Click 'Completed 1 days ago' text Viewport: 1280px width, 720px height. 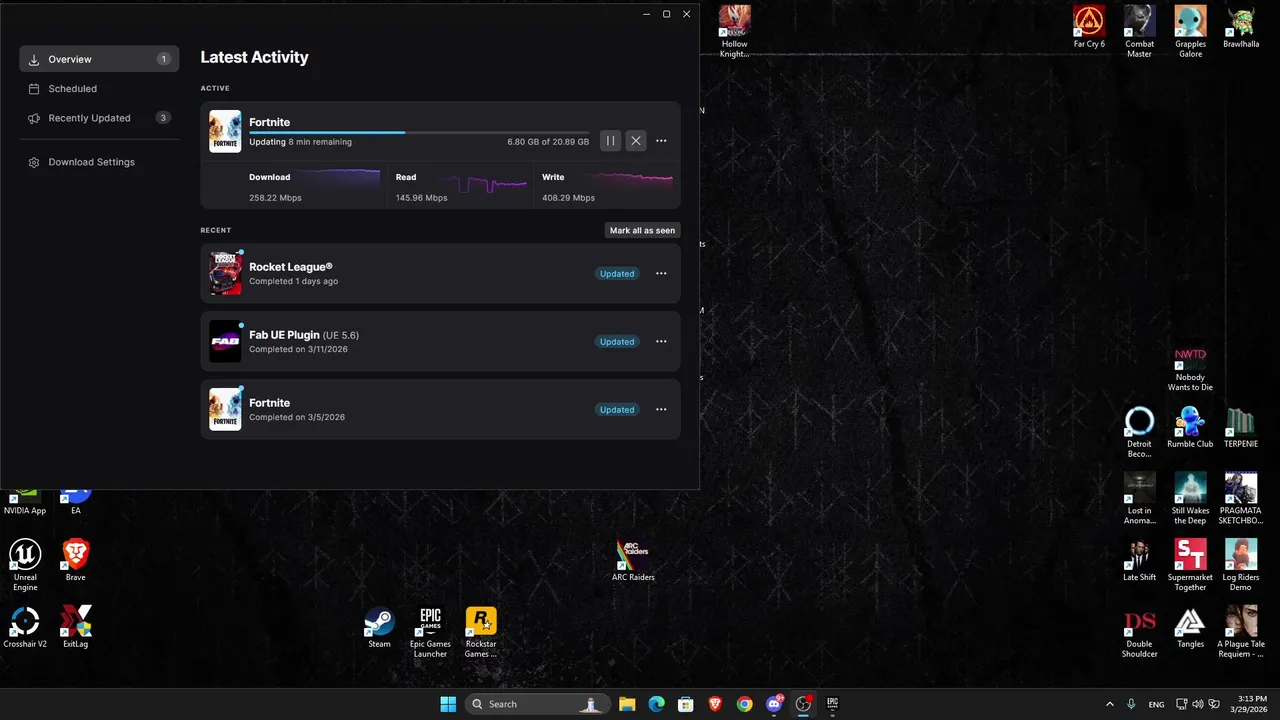click(x=293, y=281)
